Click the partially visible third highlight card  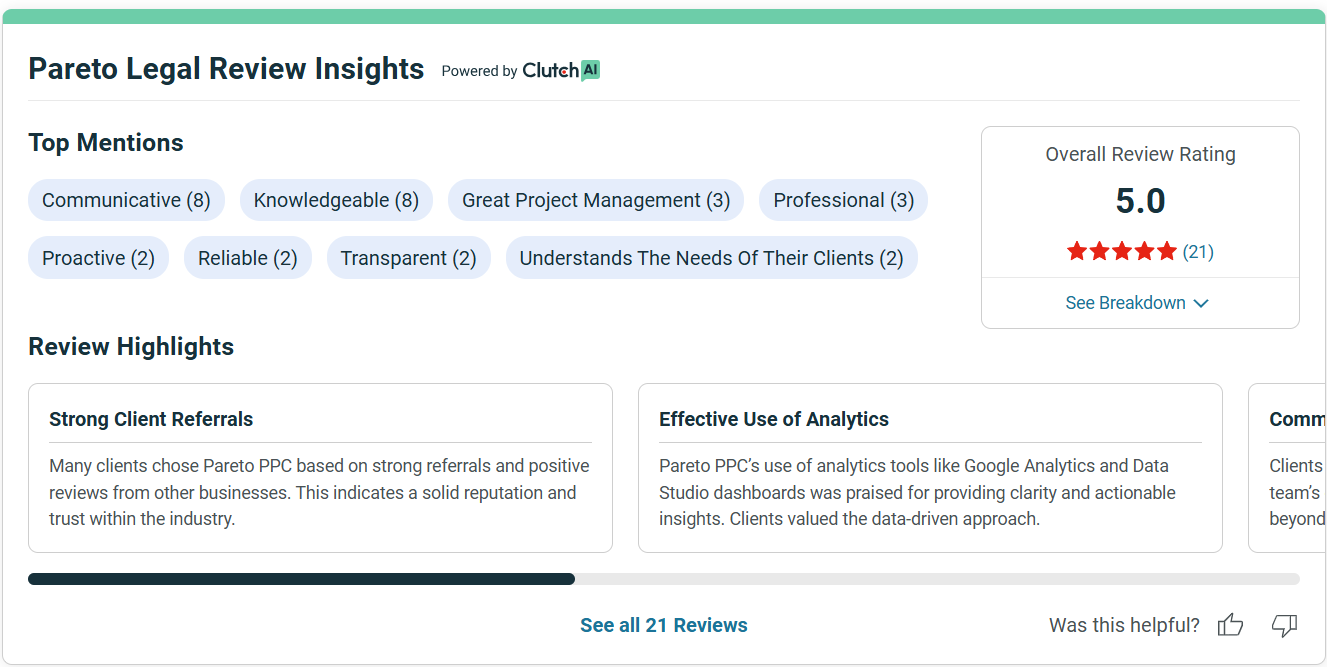pyautogui.click(x=1290, y=468)
